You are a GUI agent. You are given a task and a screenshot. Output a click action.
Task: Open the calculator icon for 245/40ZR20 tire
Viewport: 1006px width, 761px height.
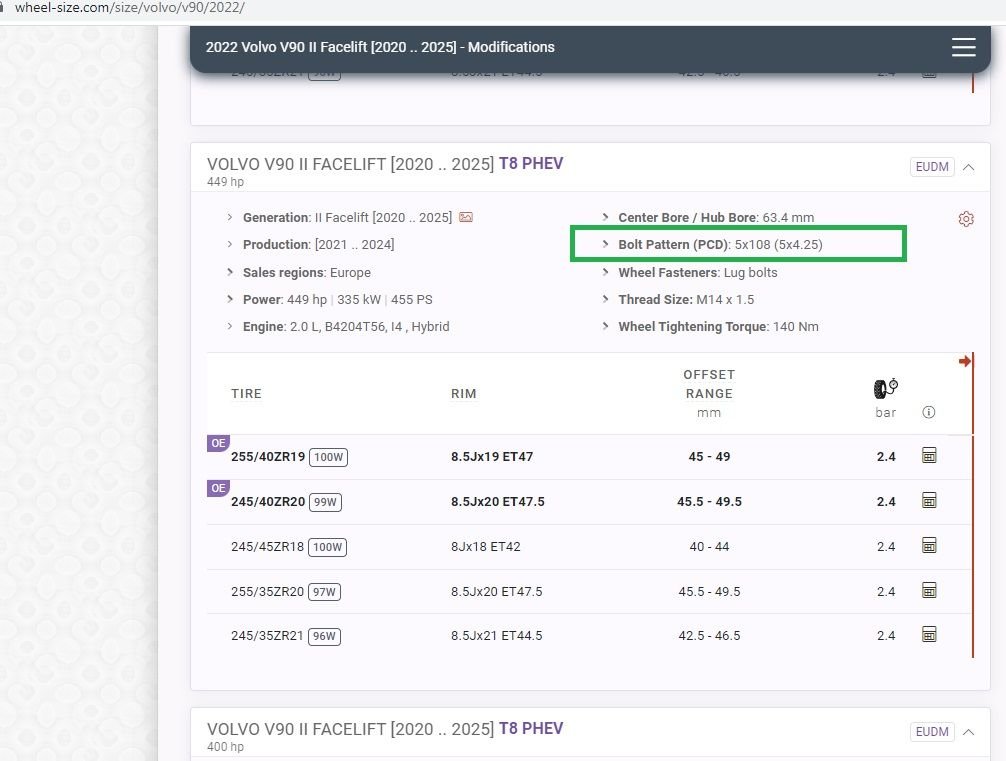pyautogui.click(x=929, y=501)
